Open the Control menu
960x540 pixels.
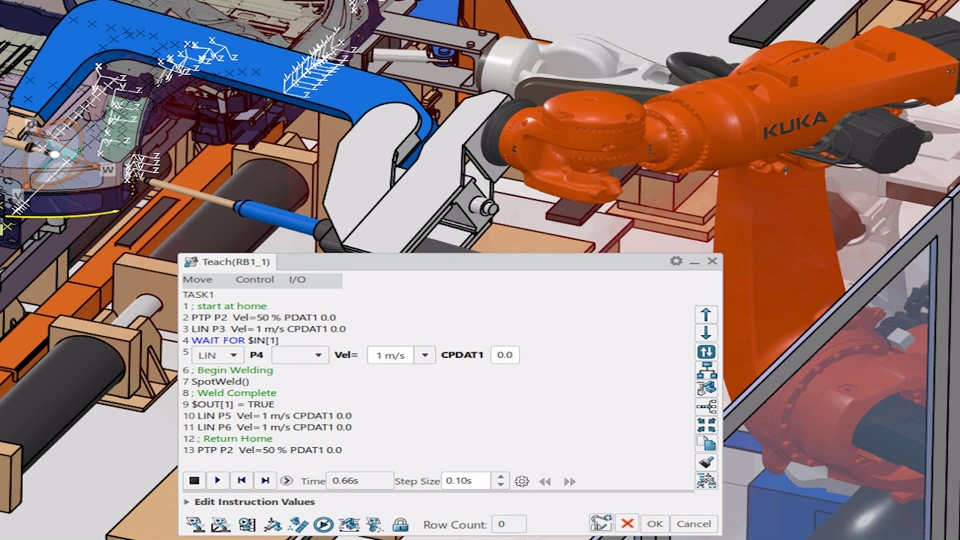(x=255, y=279)
